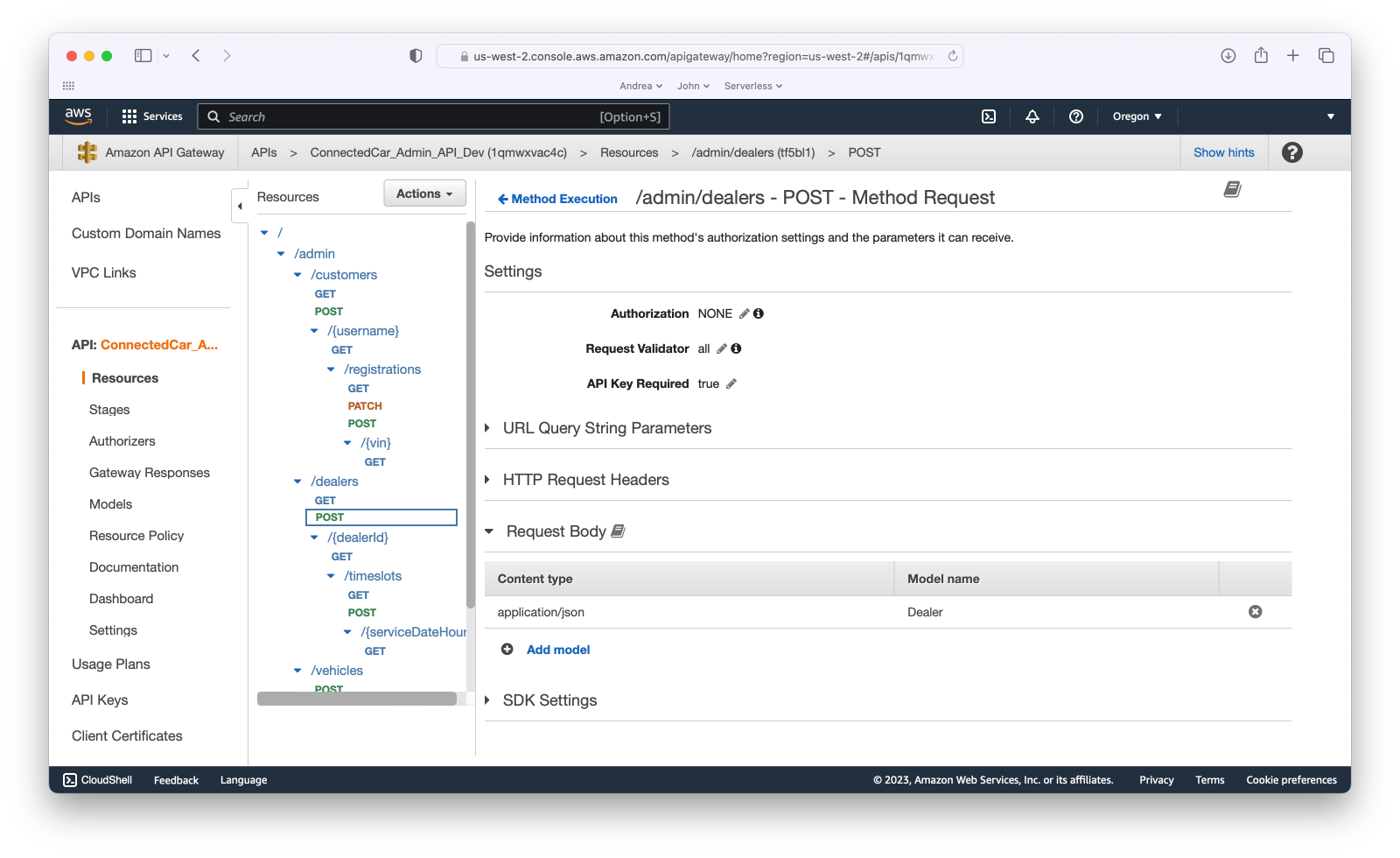Collapse the /customers tree node arrow
Image resolution: width=1400 pixels, height=858 pixels.
pos(297,275)
